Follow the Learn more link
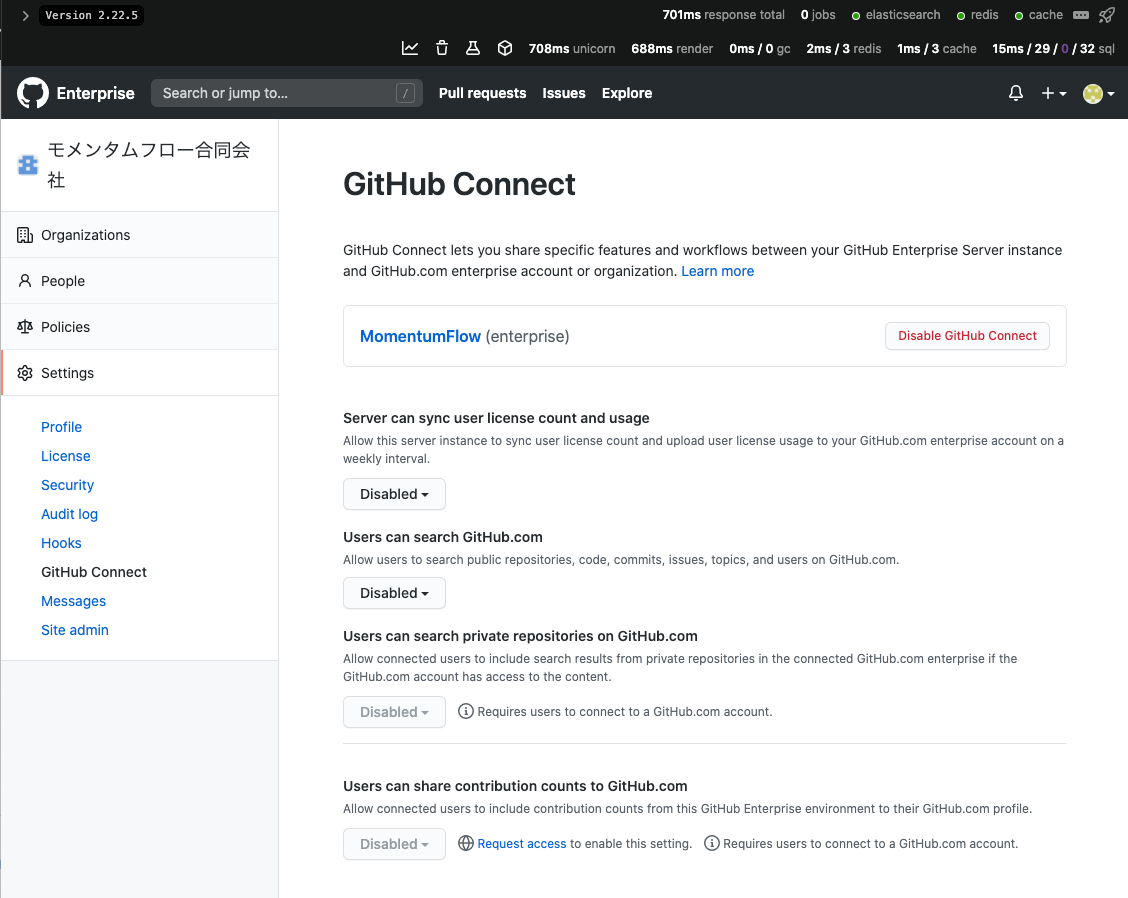Image resolution: width=1128 pixels, height=898 pixels. coord(717,271)
